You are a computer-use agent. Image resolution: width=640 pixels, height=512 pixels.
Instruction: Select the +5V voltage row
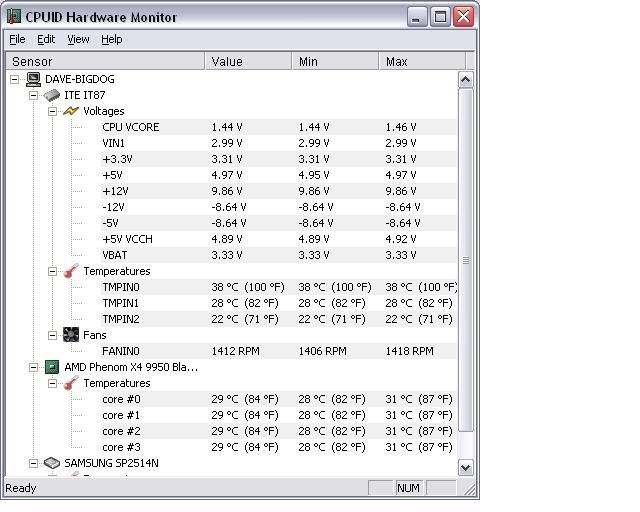(x=279, y=175)
